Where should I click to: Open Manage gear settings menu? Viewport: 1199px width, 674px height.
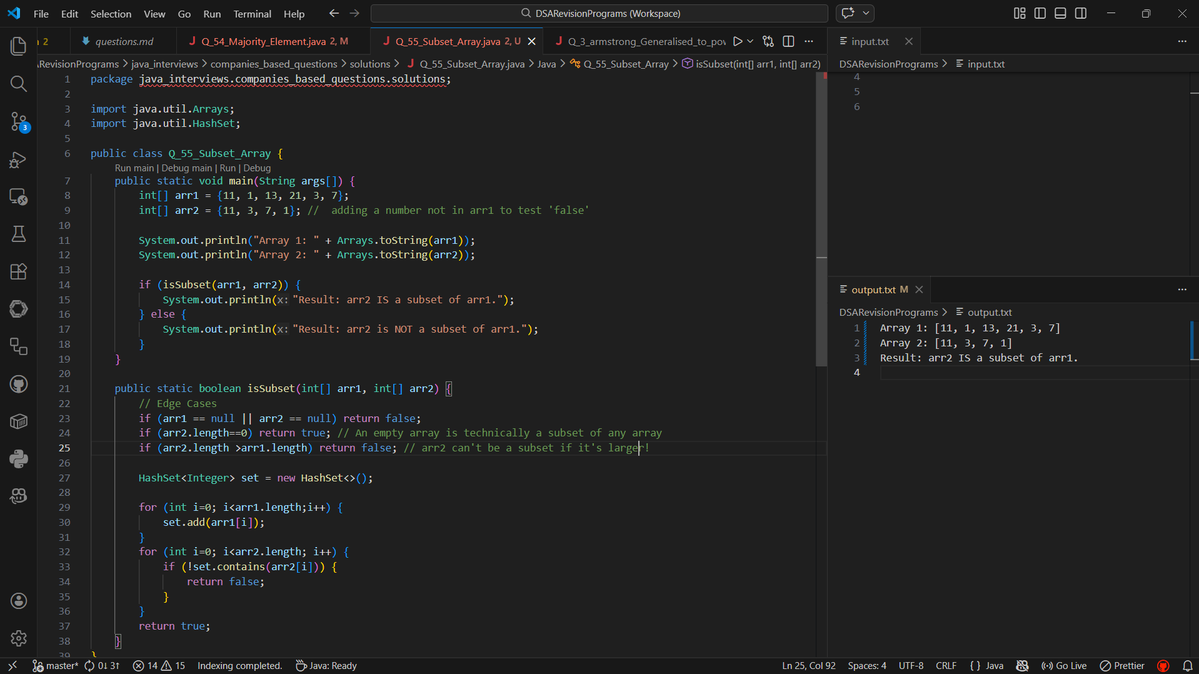tap(18, 638)
